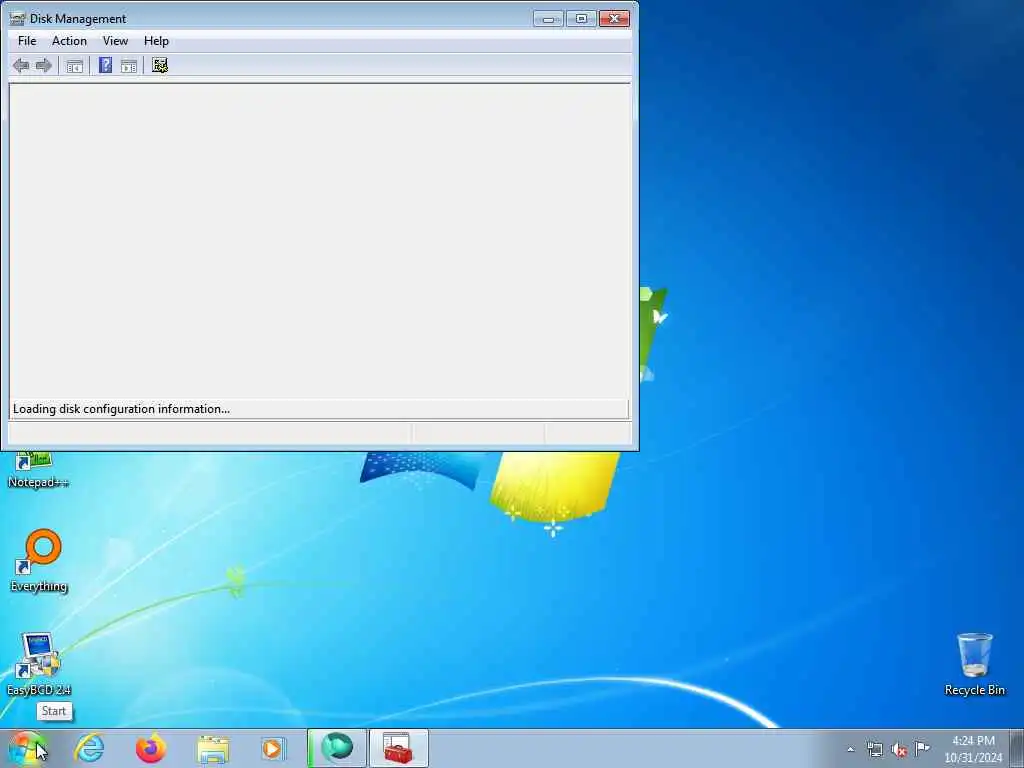Viewport: 1024px width, 768px height.
Task: Open the Action Center flag icon
Action: click(x=922, y=748)
